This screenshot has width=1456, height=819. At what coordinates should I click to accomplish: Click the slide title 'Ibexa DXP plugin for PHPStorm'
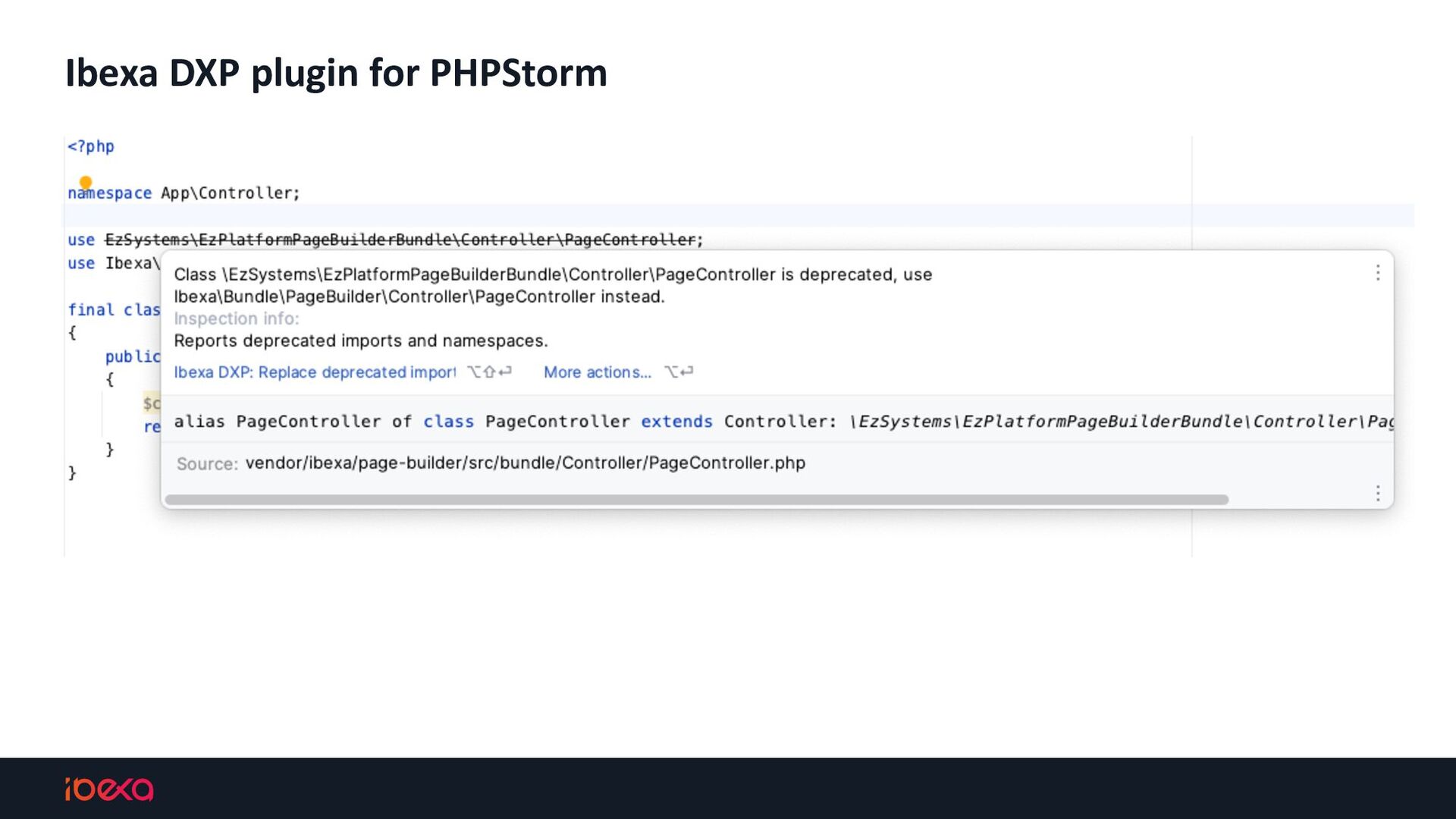(336, 73)
